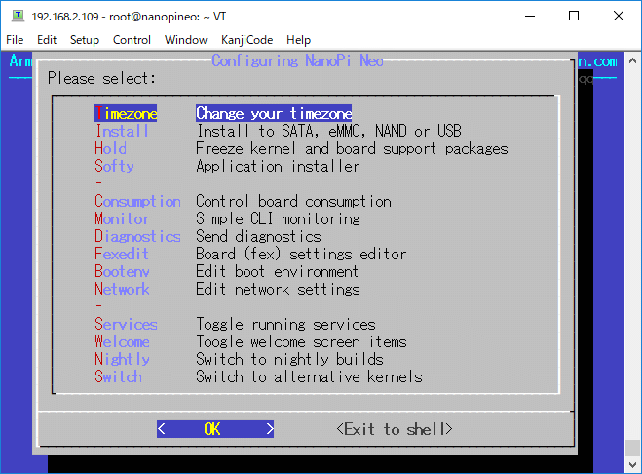This screenshot has width=642, height=474.
Task: Select the Services entry
Action: pyautogui.click(x=126, y=325)
